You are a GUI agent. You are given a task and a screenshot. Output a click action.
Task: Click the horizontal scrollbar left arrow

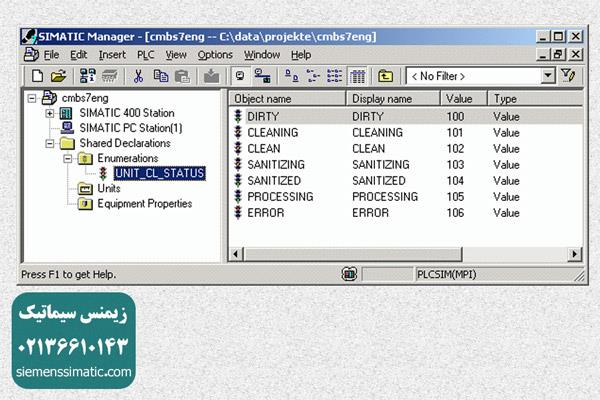(x=236, y=254)
